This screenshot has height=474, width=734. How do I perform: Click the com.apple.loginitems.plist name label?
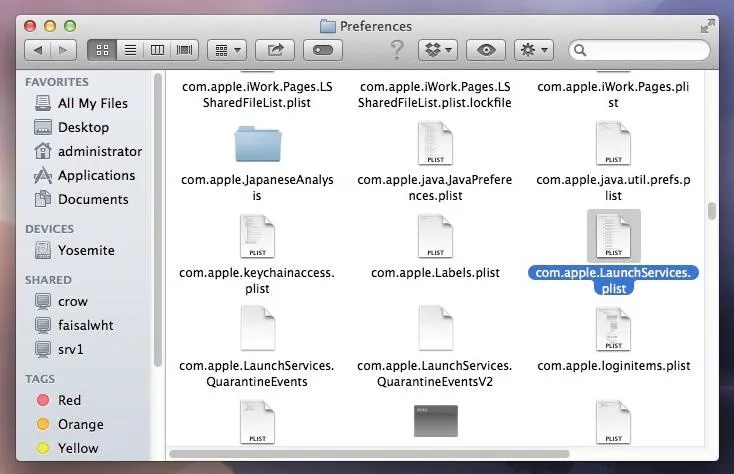point(614,365)
